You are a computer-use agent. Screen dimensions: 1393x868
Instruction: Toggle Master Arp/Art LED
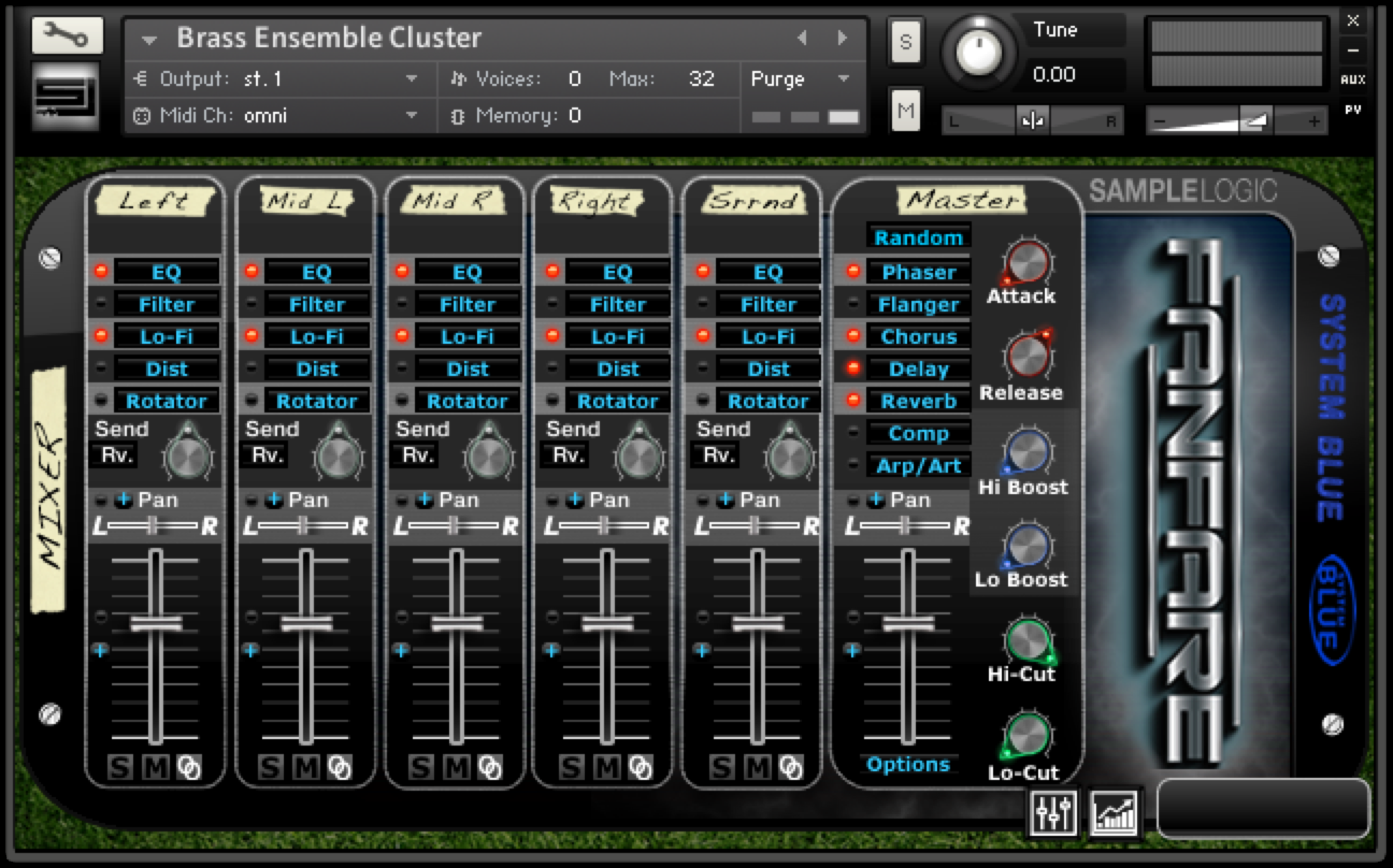pyautogui.click(x=853, y=465)
